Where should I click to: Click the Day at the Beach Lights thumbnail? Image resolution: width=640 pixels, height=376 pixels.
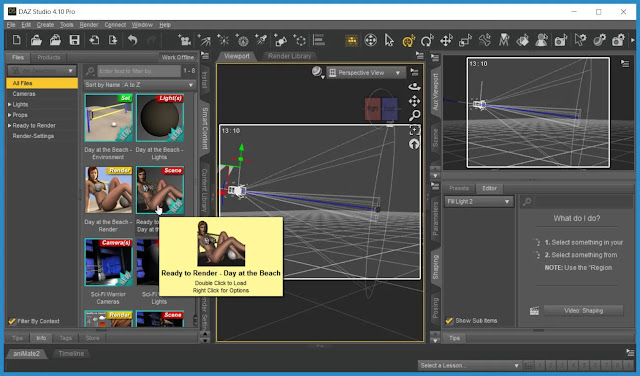[160, 118]
